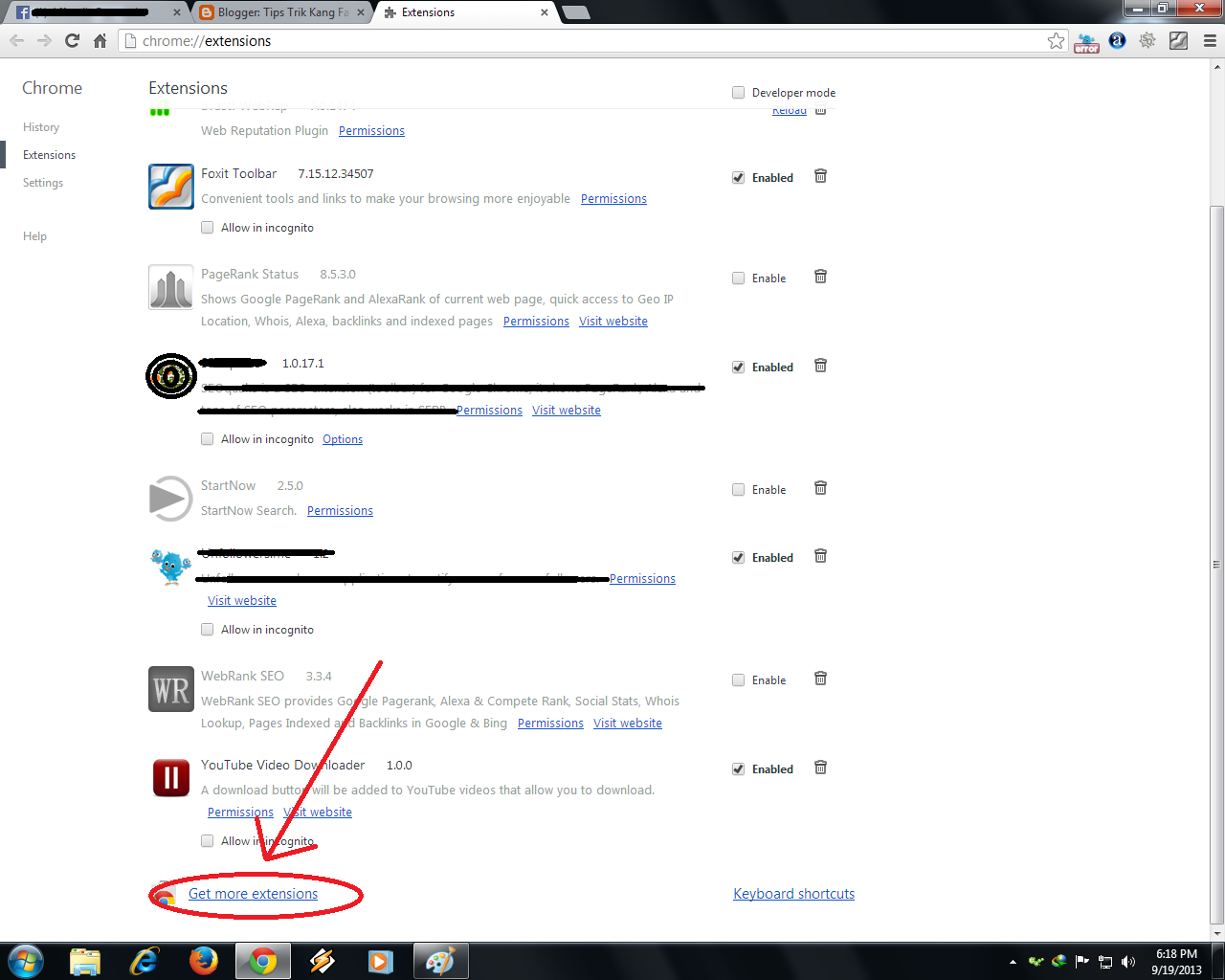Click the WebRank SEO 'WR' icon
This screenshot has height=980, width=1225.
pyautogui.click(x=171, y=689)
